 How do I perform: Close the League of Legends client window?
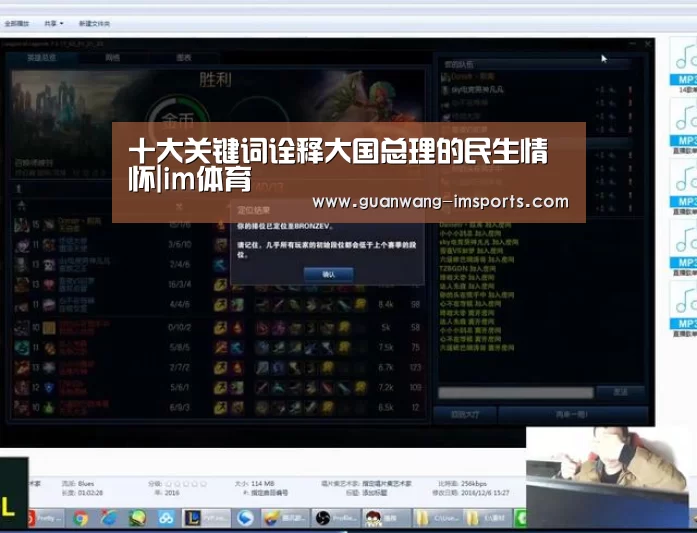click(x=648, y=44)
